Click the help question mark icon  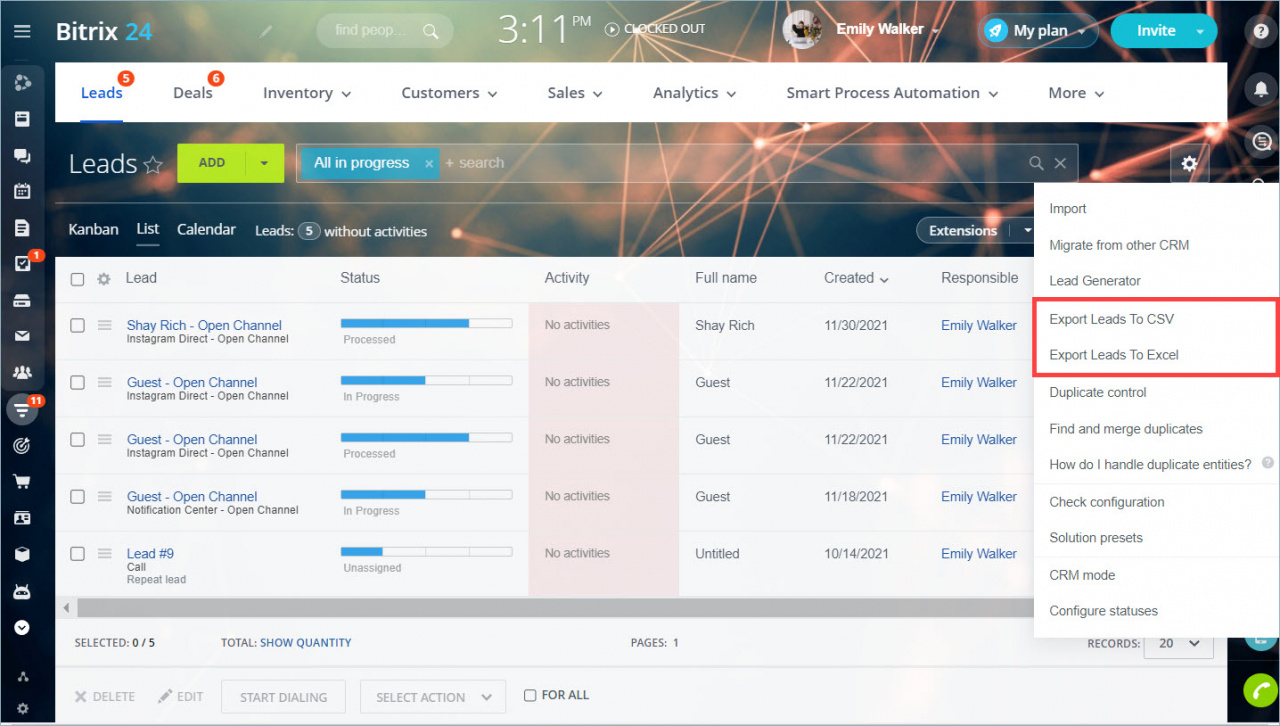point(1262,31)
